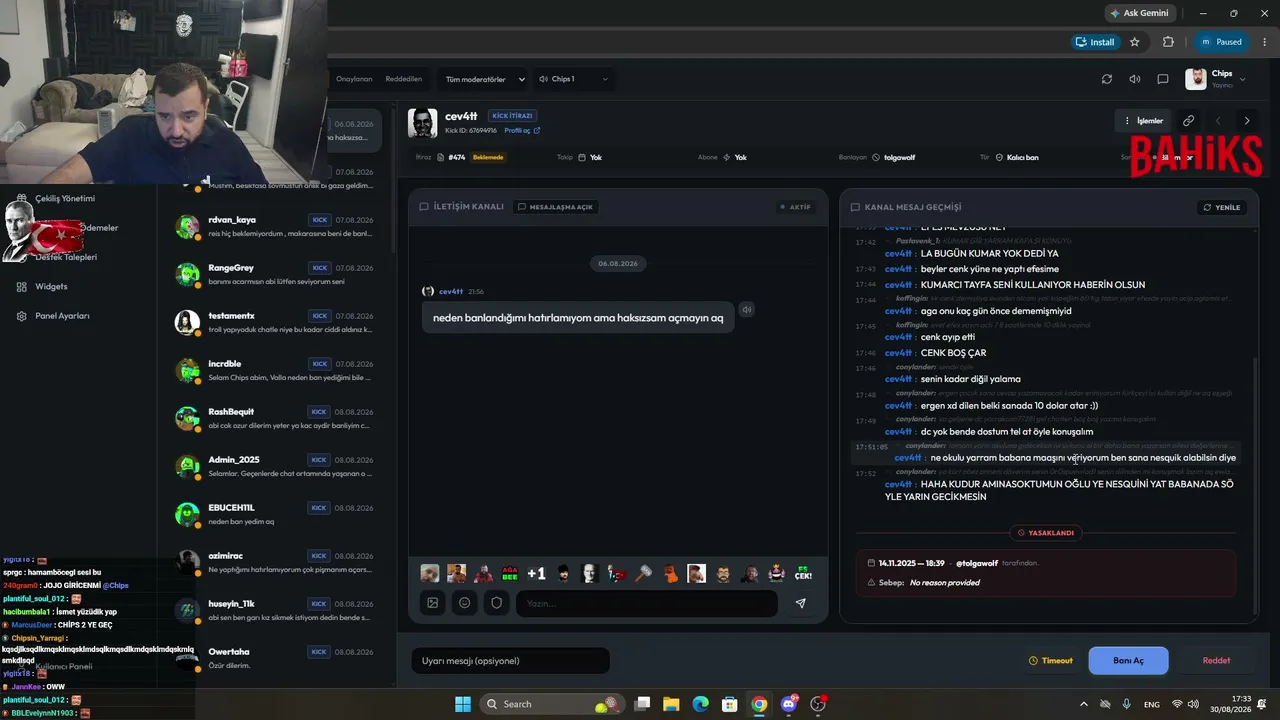The width and height of the screenshot is (1280, 720).
Task: Select the rdvan_kaya appeal in the list
Action: (274, 226)
